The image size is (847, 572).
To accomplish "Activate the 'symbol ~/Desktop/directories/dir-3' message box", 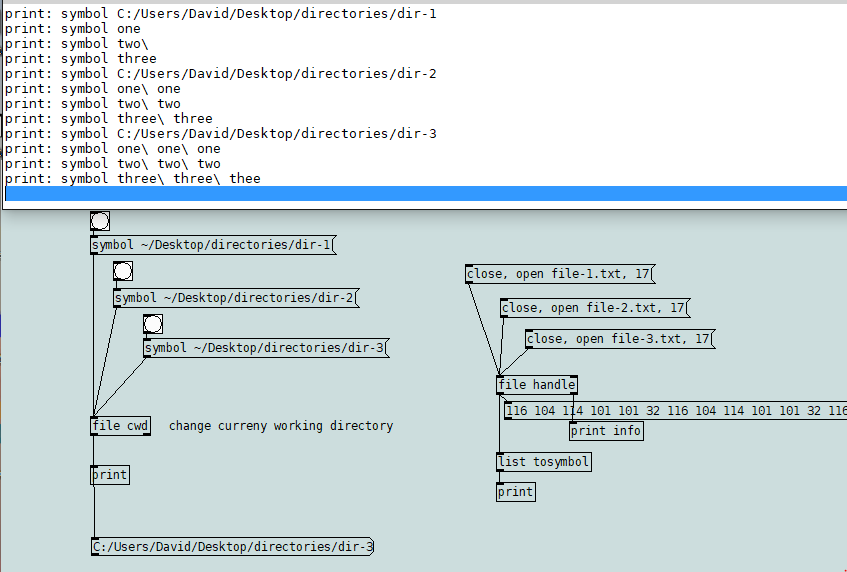I will click(x=265, y=348).
